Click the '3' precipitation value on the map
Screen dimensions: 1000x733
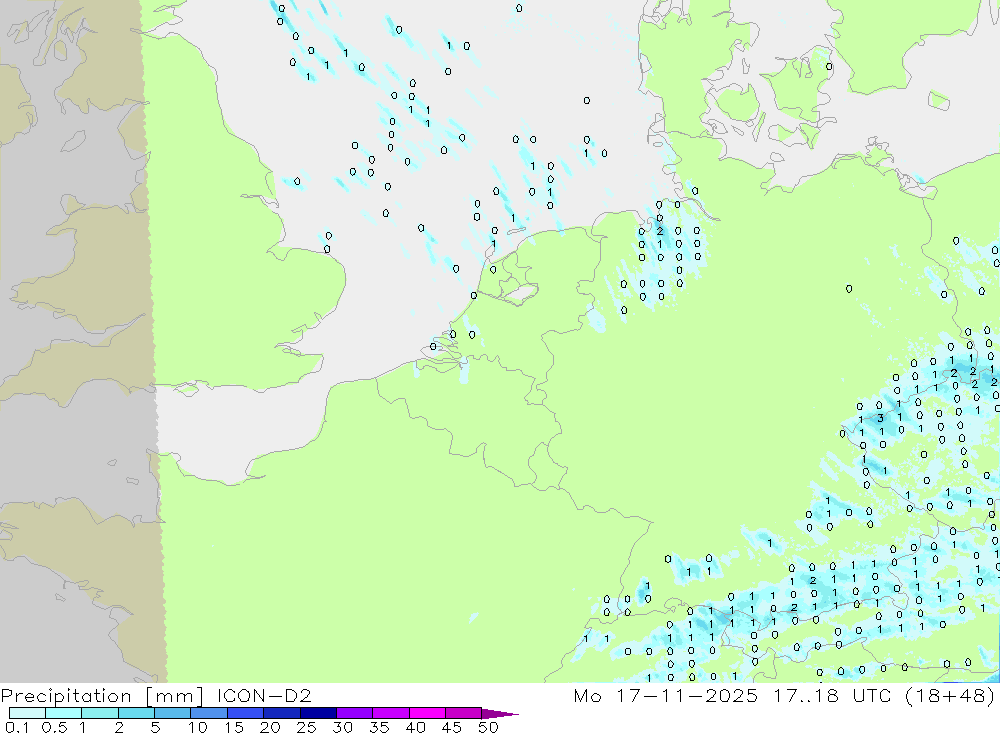click(x=880, y=418)
